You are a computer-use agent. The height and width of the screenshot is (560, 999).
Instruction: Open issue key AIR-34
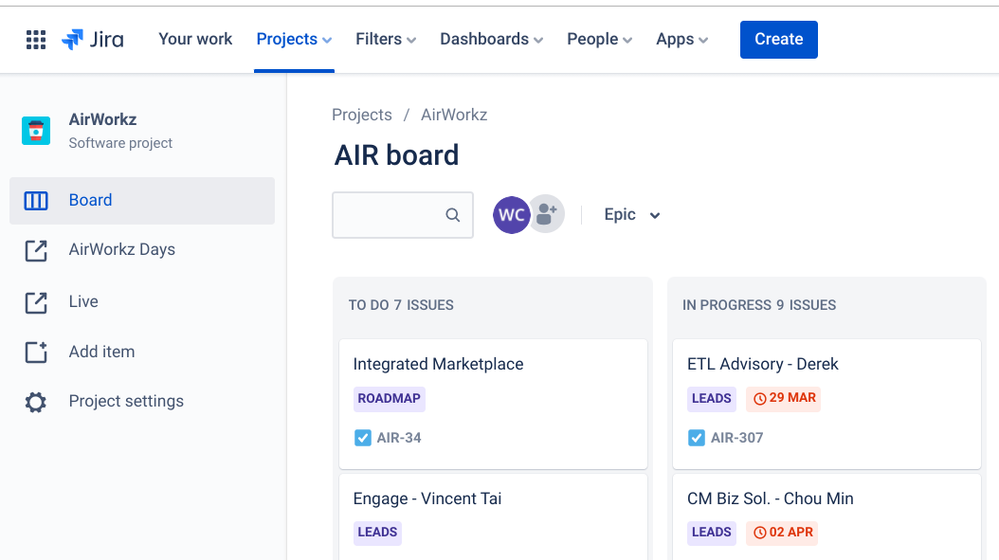click(399, 438)
